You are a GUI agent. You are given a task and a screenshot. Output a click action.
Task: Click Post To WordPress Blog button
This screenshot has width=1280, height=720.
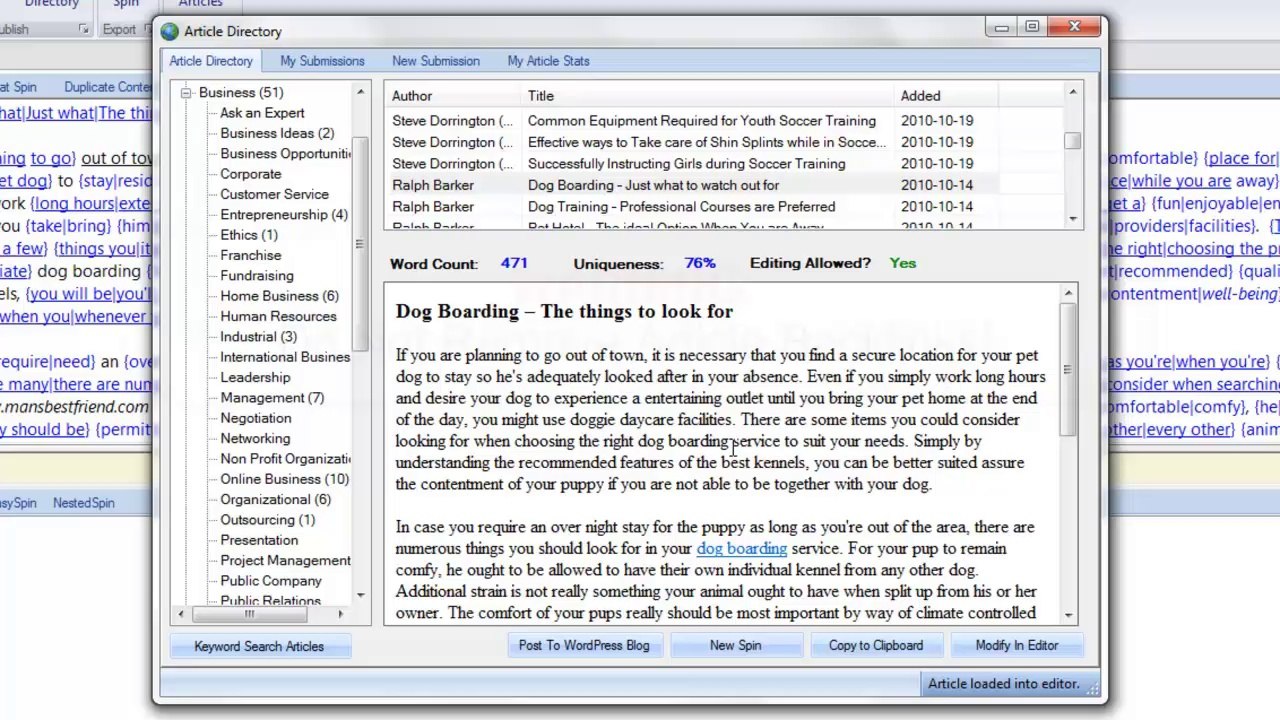click(x=584, y=645)
